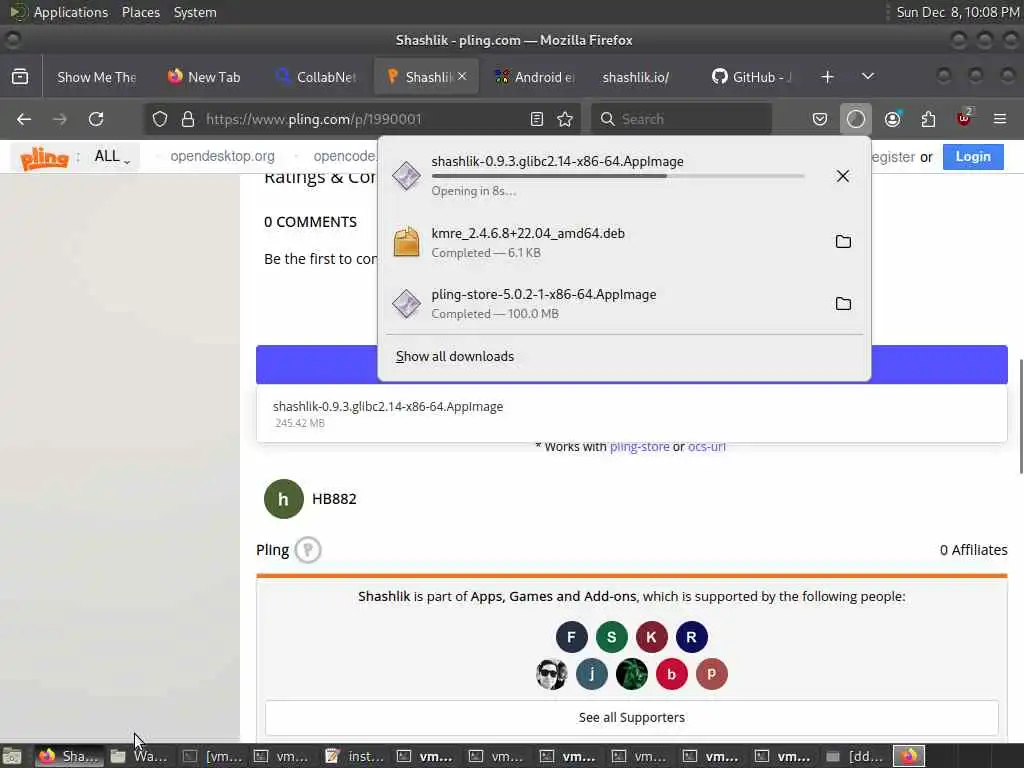Open the opendesktop.org link
The width and height of the screenshot is (1024, 768).
click(x=223, y=157)
